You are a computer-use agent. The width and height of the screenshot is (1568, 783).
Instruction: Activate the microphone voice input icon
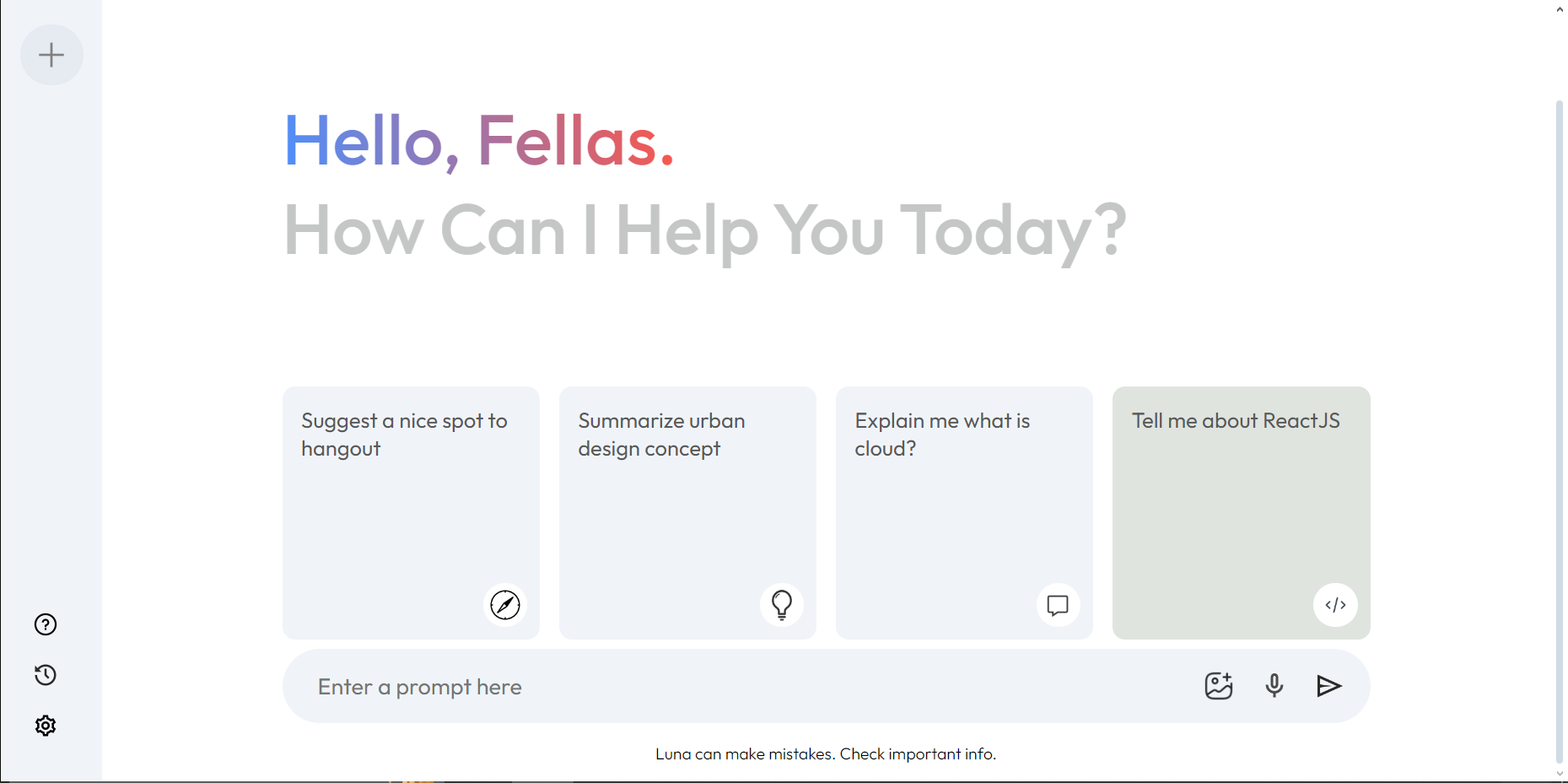point(1274,686)
